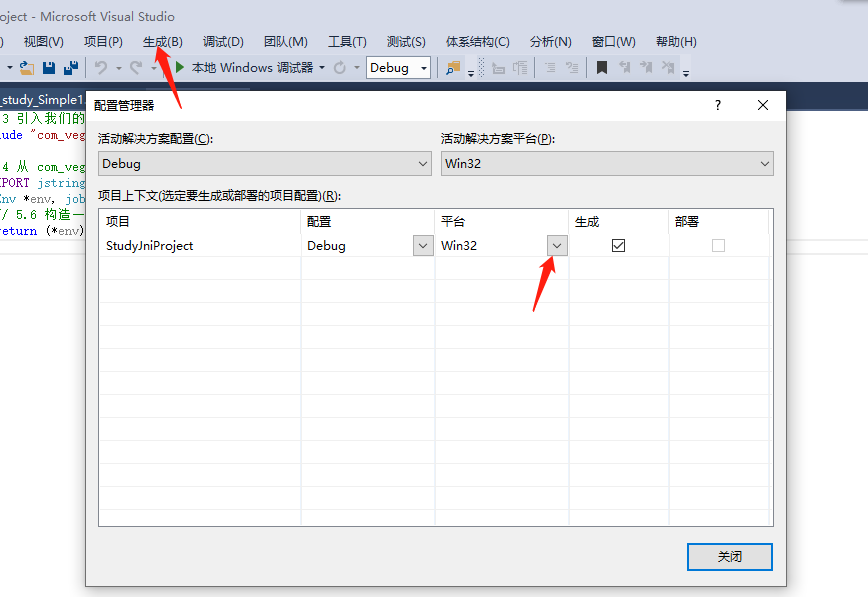The width and height of the screenshot is (868, 597).
Task: Open the 体系结构(C) menu
Action: [478, 42]
